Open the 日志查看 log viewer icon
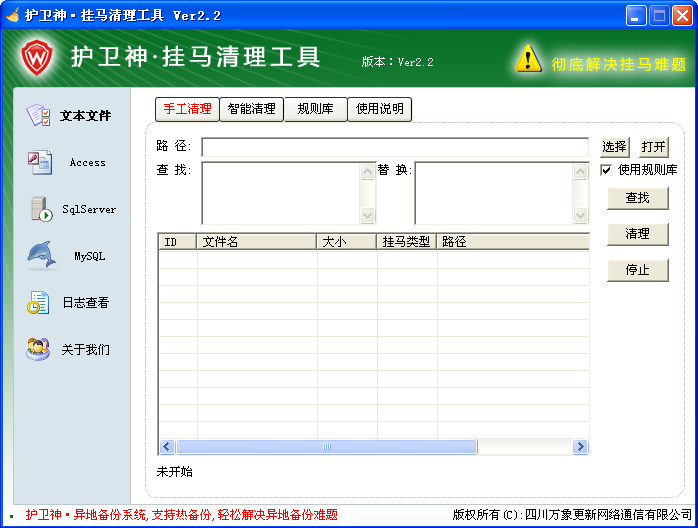Image resolution: width=698 pixels, height=528 pixels. (x=39, y=303)
